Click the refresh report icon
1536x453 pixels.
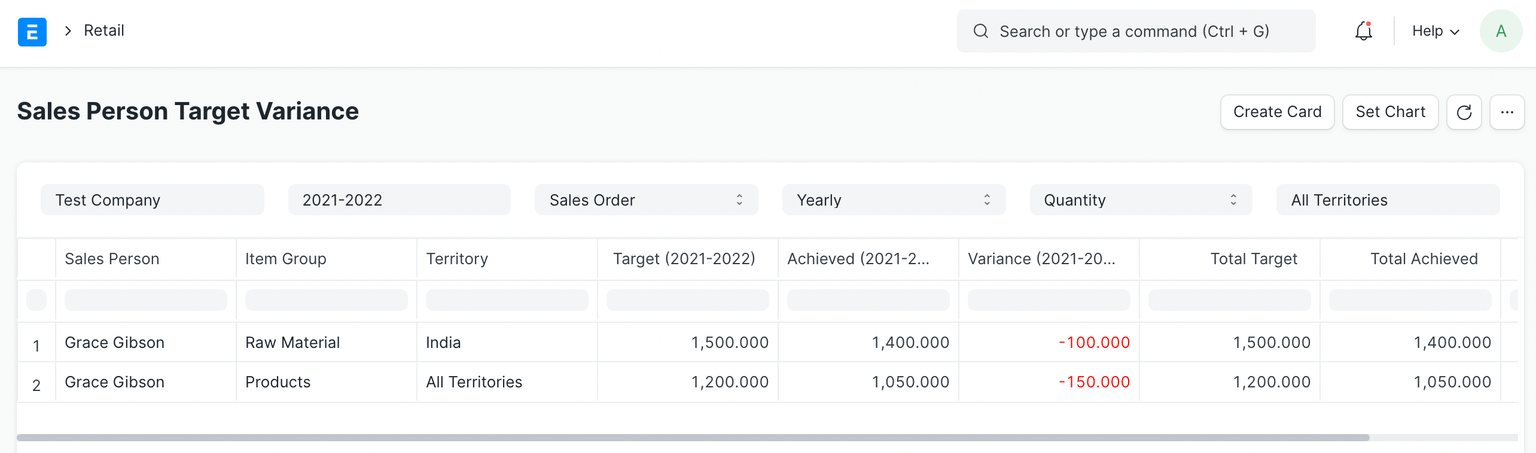[1464, 112]
